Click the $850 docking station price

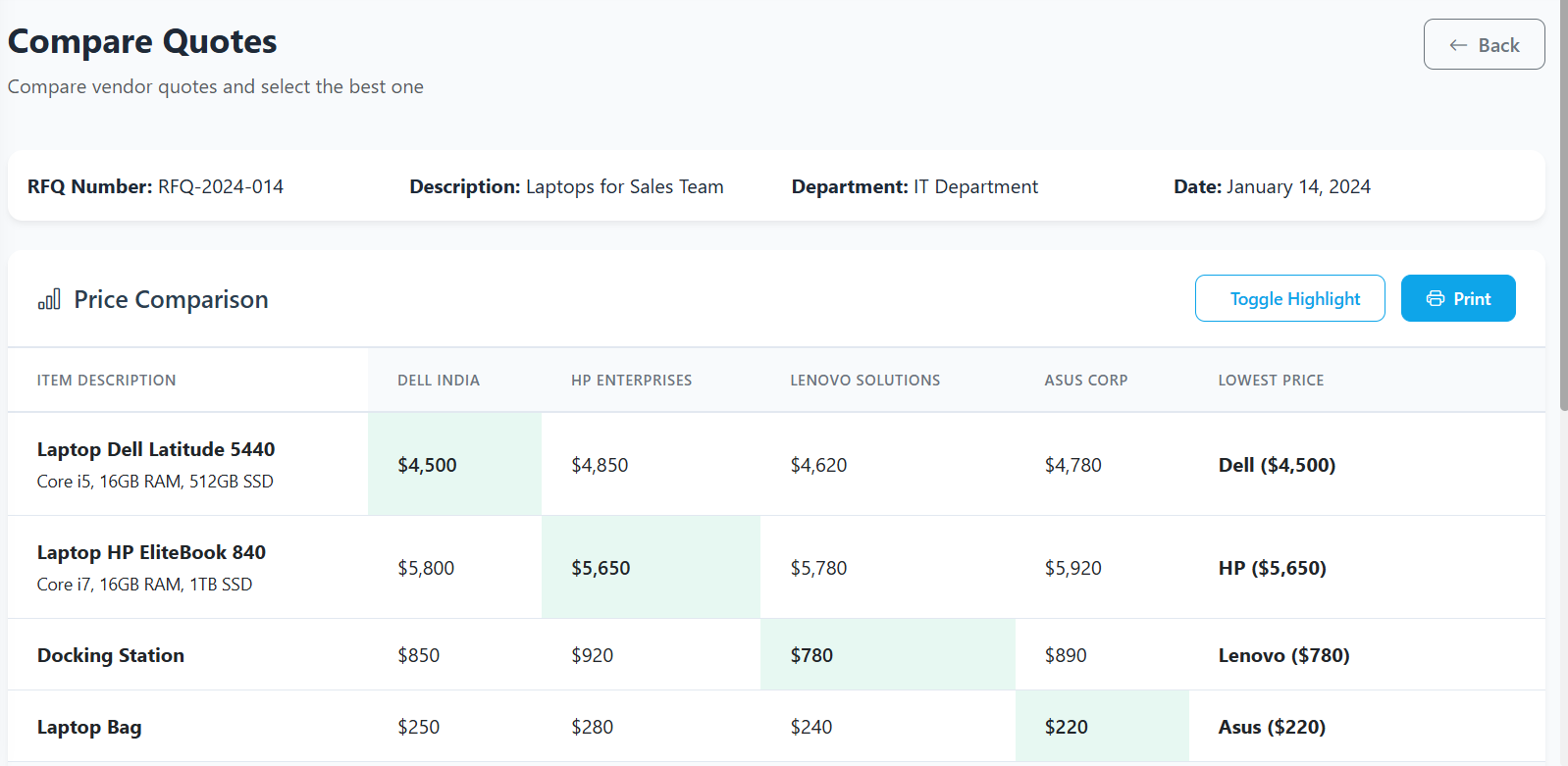[x=419, y=655]
